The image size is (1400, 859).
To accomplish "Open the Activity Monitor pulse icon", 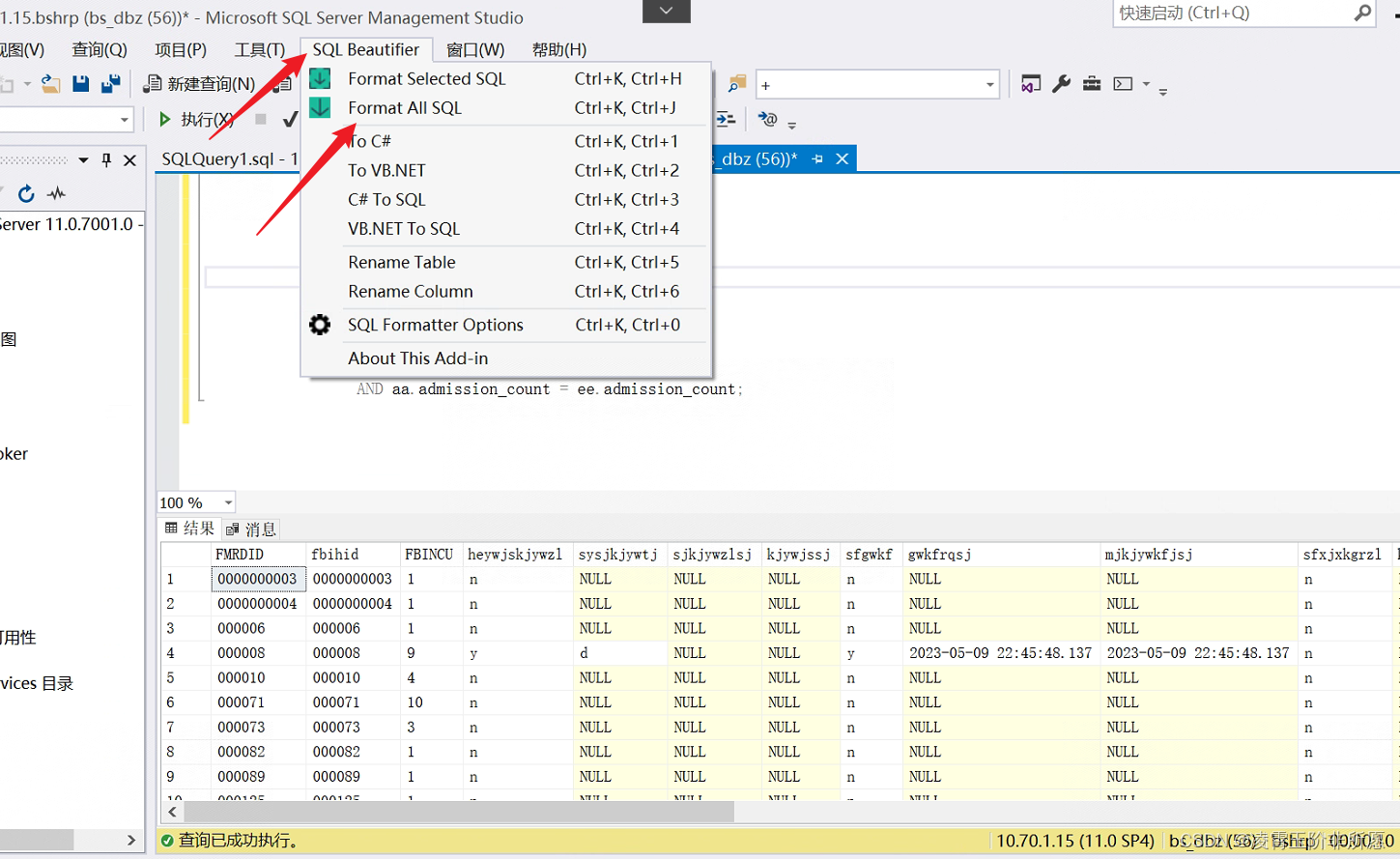I will pyautogui.click(x=56, y=193).
